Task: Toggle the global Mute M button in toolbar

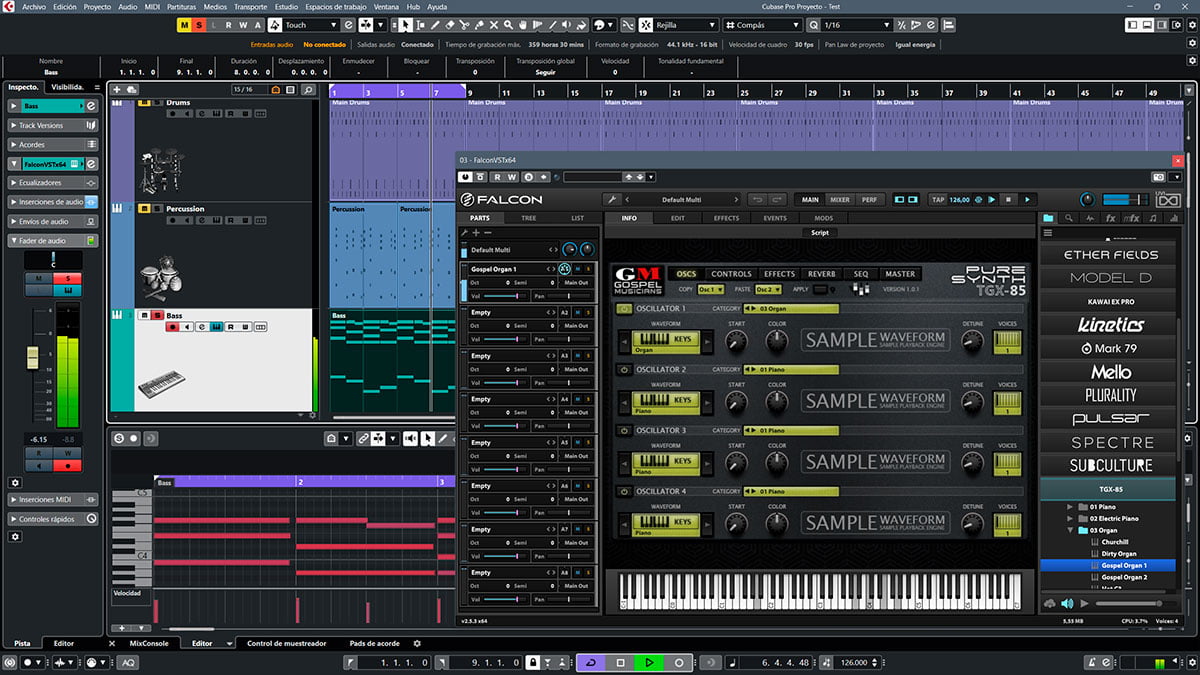Action: click(184, 24)
